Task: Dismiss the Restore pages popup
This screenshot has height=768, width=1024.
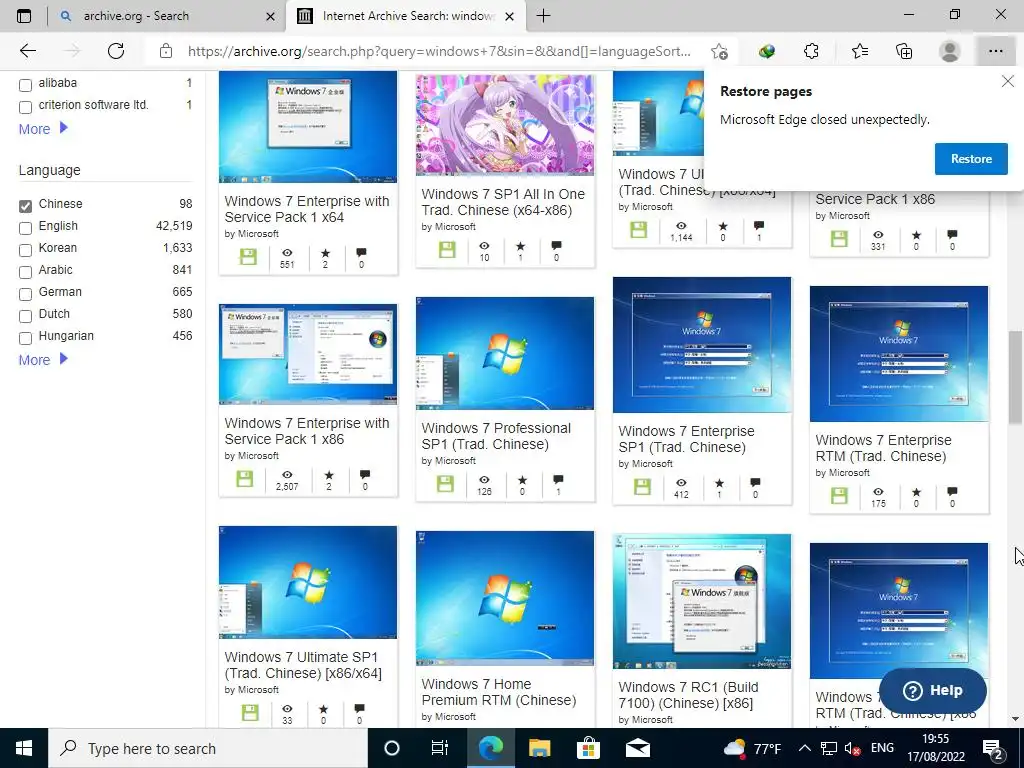Action: coord(1008,81)
